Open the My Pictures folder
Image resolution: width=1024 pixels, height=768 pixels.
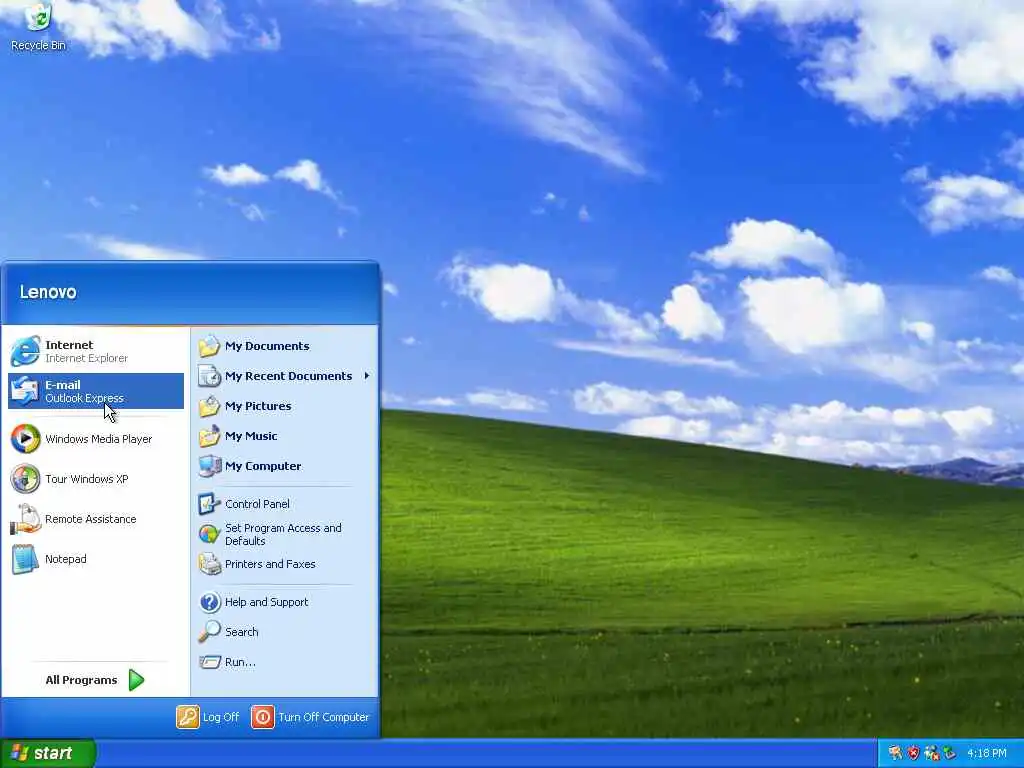284,406
